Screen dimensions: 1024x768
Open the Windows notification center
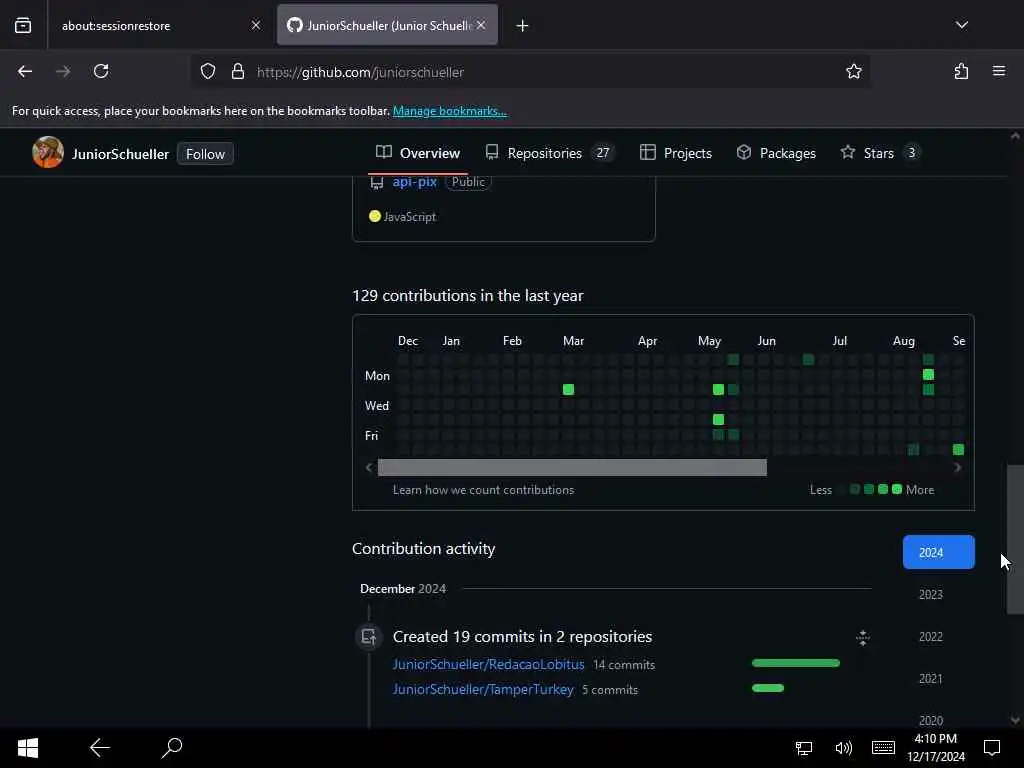pos(992,748)
